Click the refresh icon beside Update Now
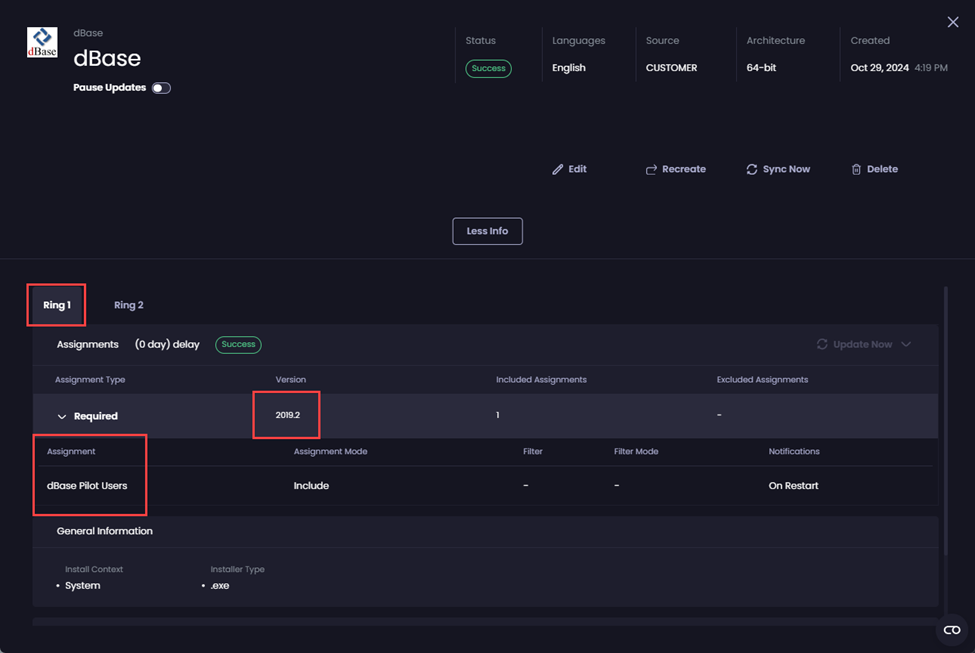The image size is (975, 653). point(821,344)
